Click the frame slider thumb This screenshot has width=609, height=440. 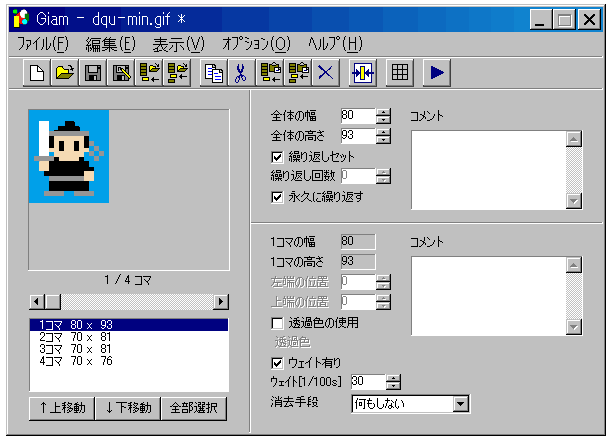(x=53, y=302)
